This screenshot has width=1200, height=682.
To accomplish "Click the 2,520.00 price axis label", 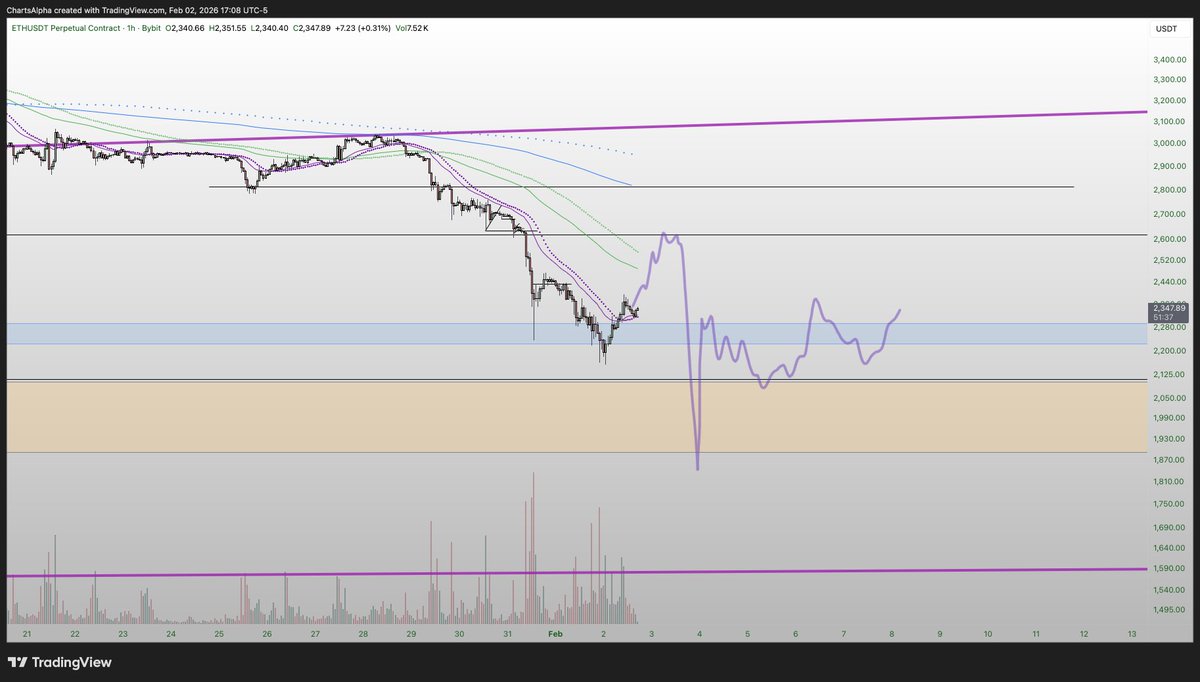I will (x=1168, y=260).
